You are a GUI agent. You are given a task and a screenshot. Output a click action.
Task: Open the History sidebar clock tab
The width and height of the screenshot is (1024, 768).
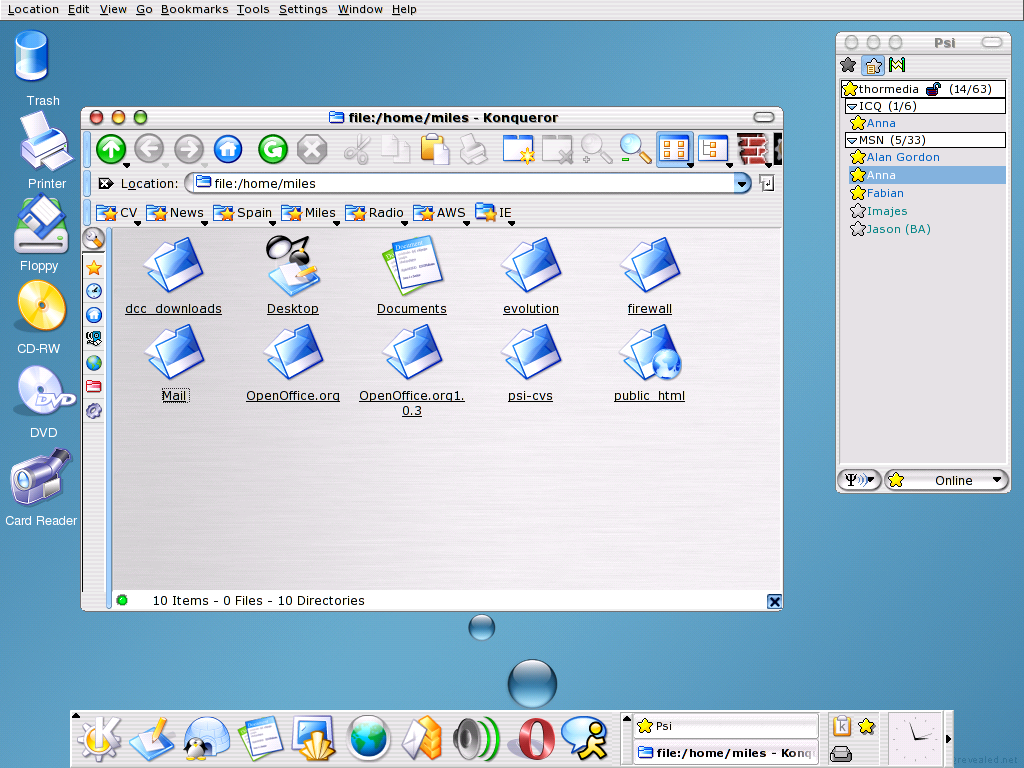click(94, 291)
